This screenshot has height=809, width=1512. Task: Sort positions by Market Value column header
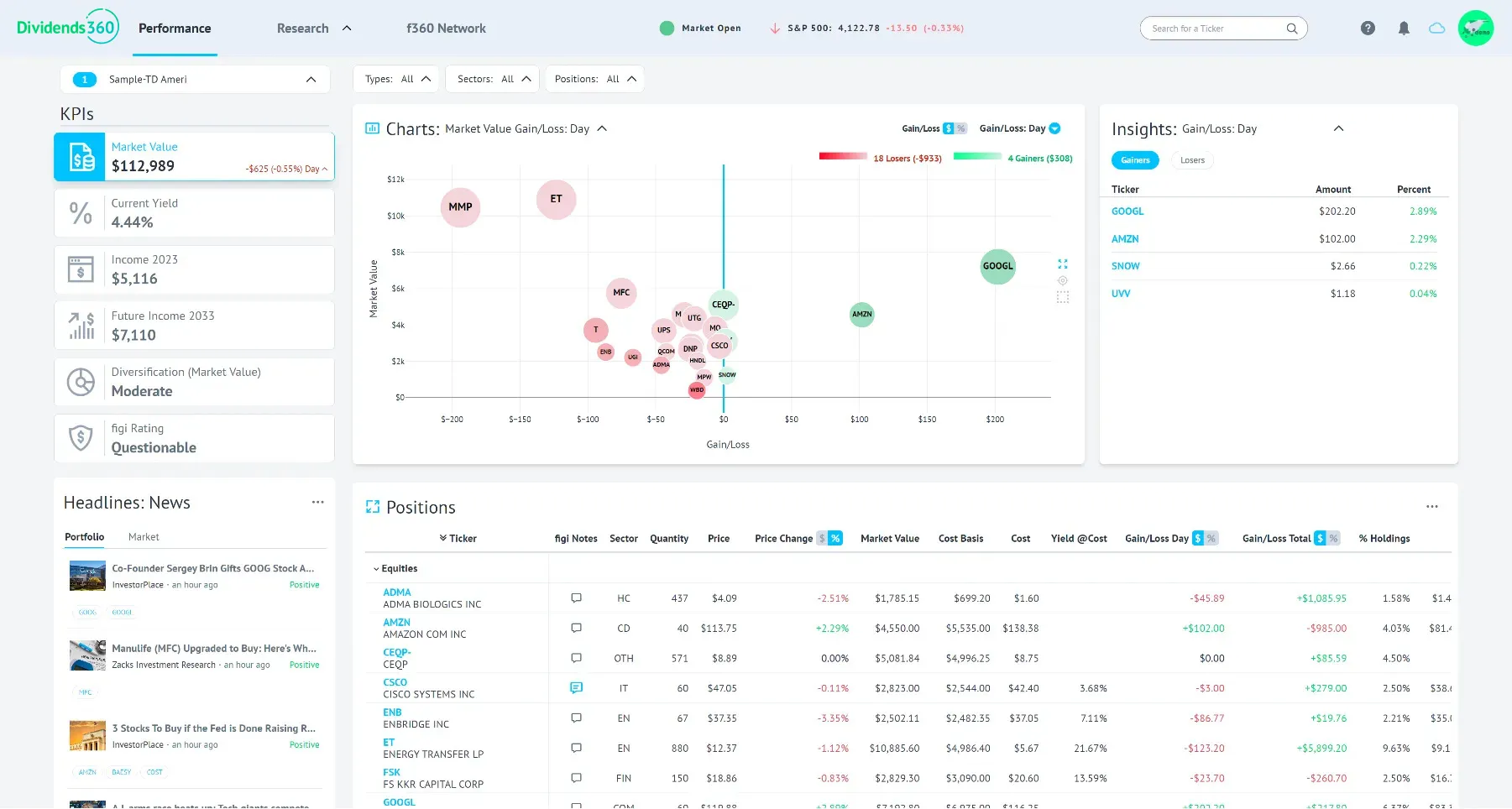[890, 538]
